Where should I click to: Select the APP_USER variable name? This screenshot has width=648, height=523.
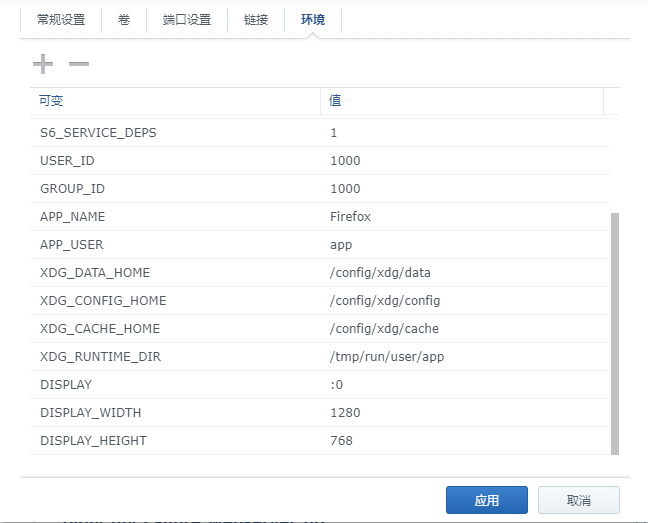(x=71, y=245)
